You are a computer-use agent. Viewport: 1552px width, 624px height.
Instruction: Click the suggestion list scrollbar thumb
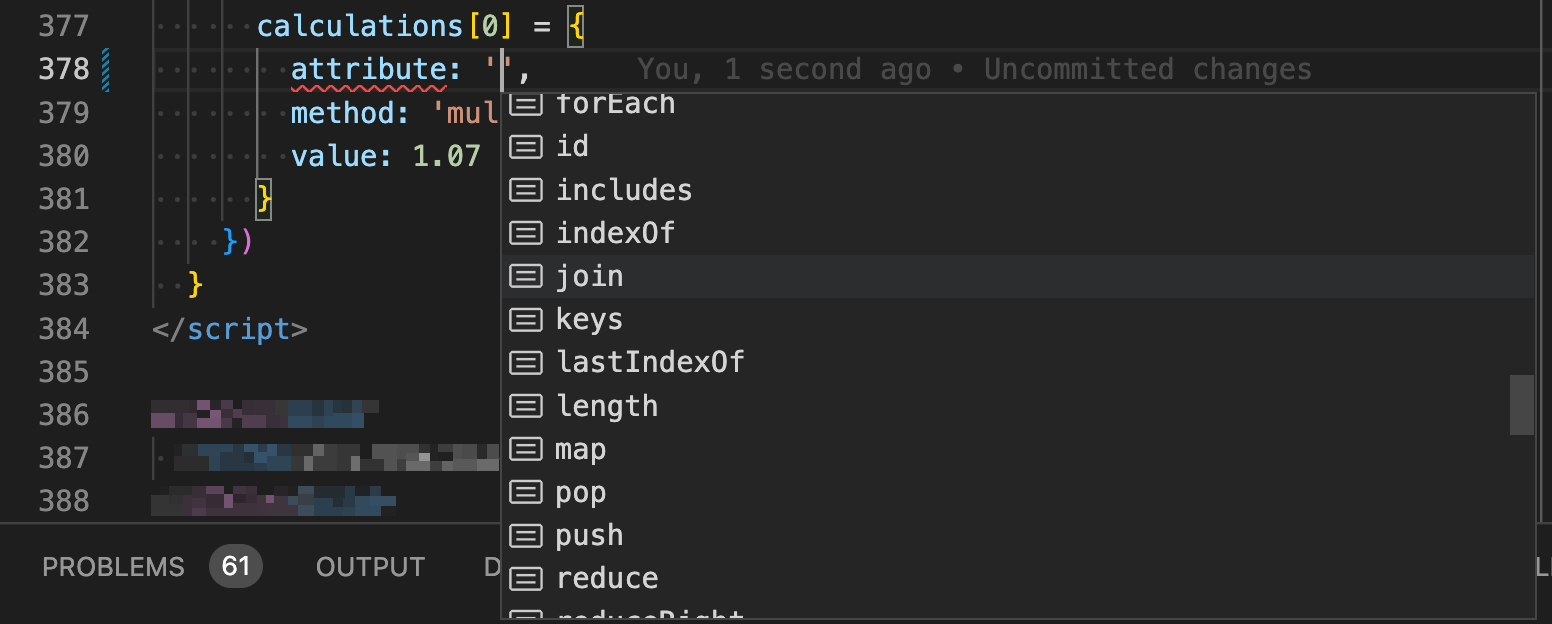[1521, 405]
